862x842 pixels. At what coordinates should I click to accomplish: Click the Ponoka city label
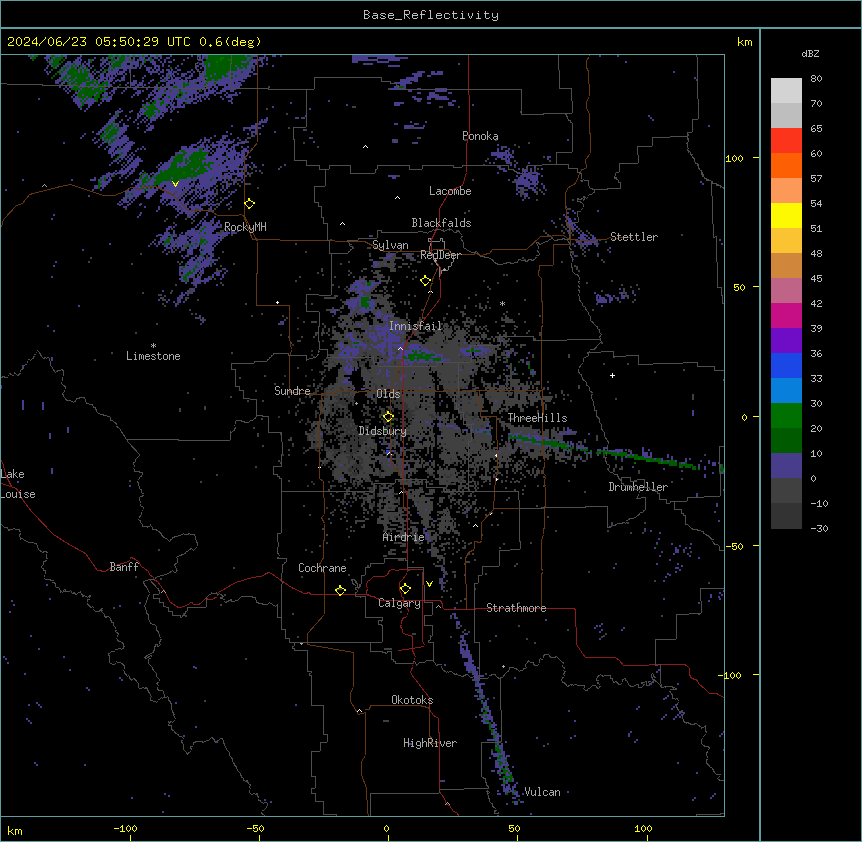480,136
